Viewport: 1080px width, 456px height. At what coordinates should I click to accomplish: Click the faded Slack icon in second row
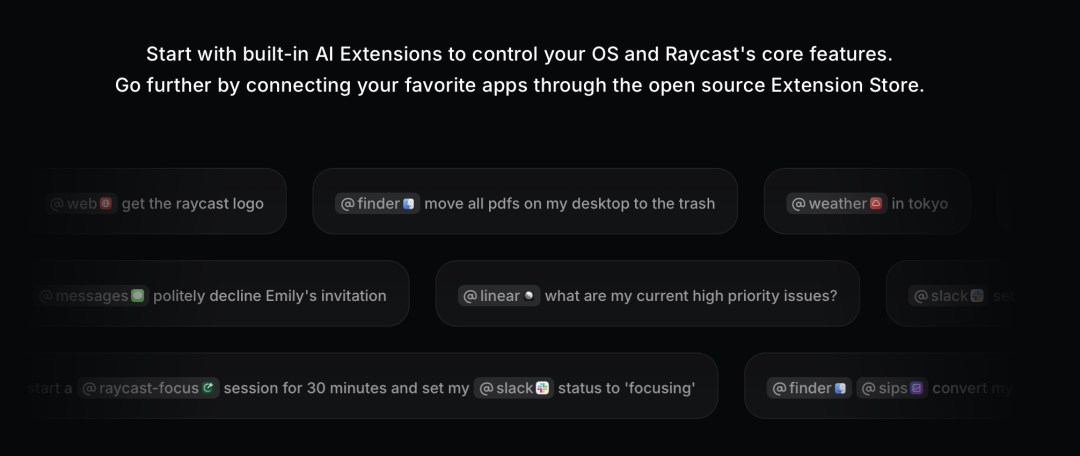(977, 296)
